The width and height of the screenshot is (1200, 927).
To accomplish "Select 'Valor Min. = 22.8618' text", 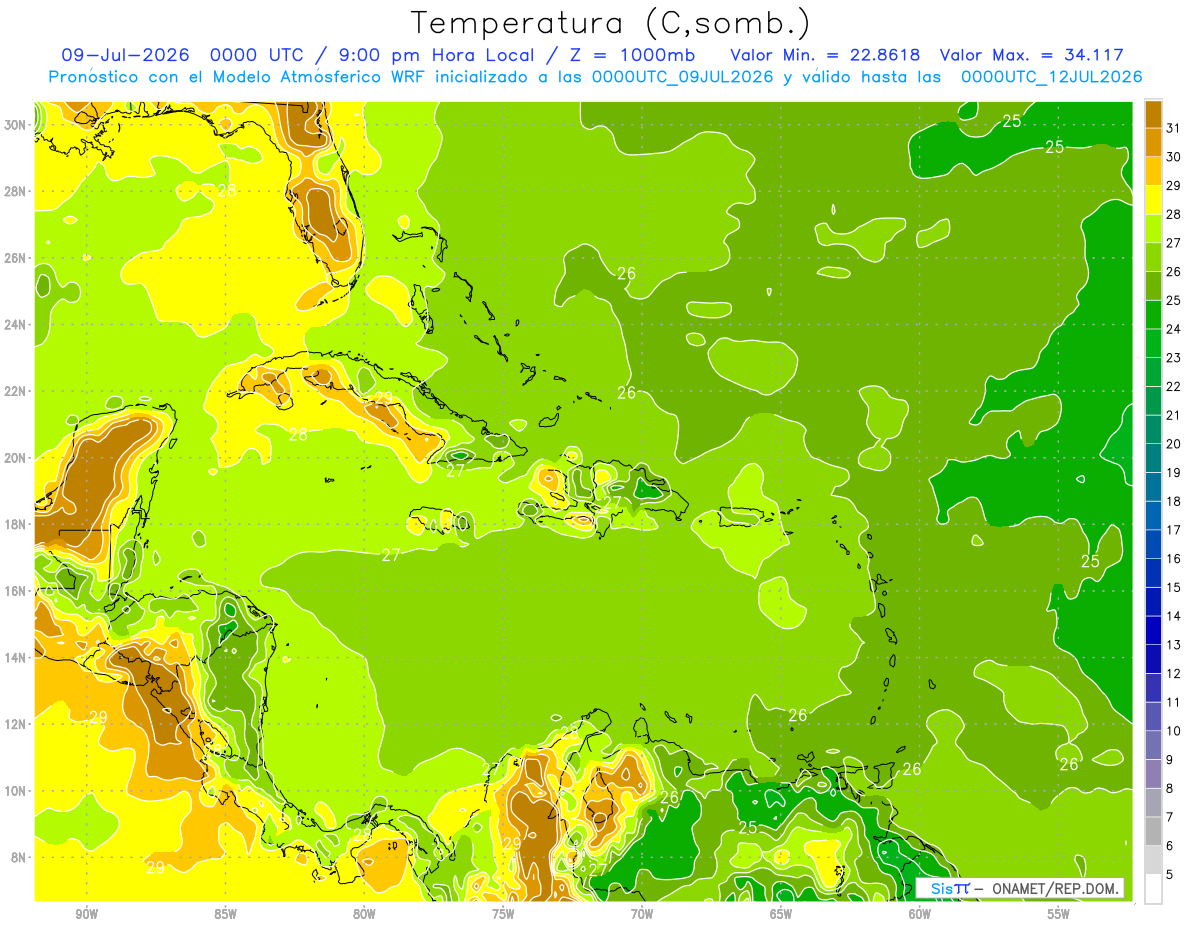I will click(x=826, y=56).
